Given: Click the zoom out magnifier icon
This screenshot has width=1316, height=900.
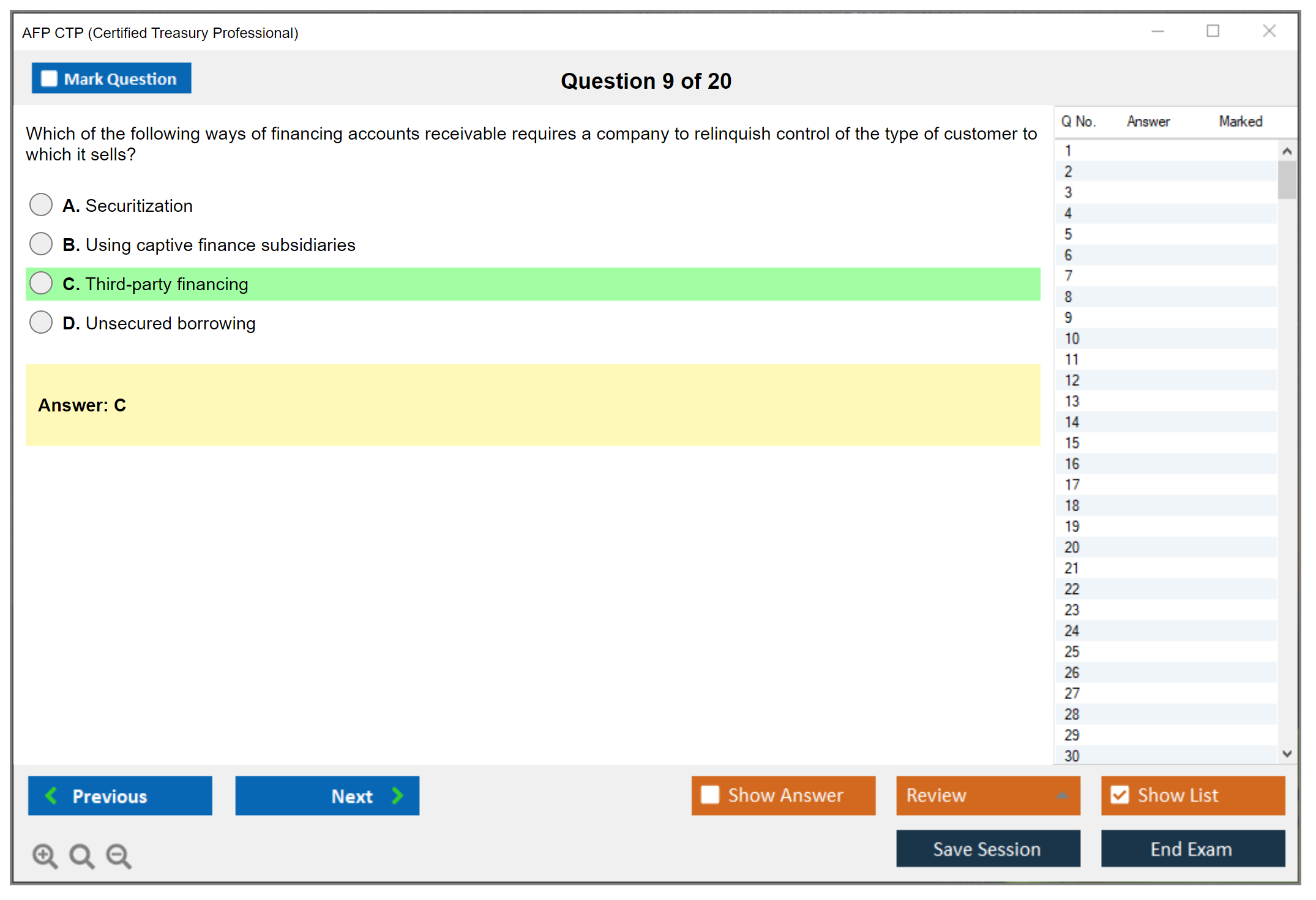Looking at the screenshot, I should tap(119, 855).
